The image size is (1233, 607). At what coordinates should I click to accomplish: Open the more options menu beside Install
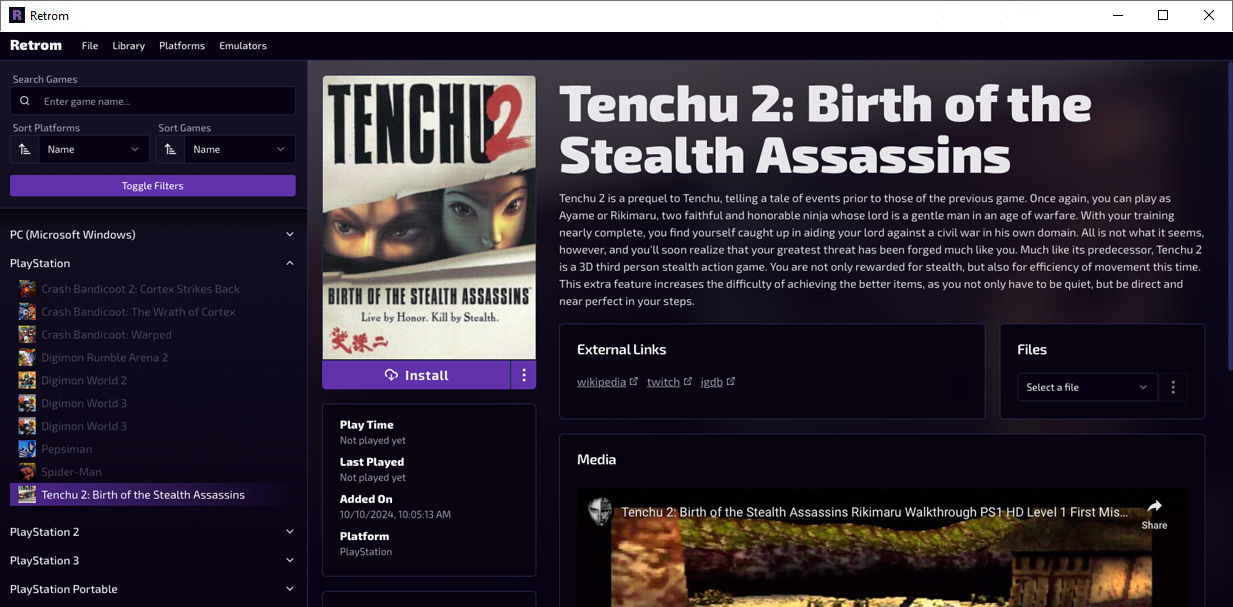[x=524, y=375]
